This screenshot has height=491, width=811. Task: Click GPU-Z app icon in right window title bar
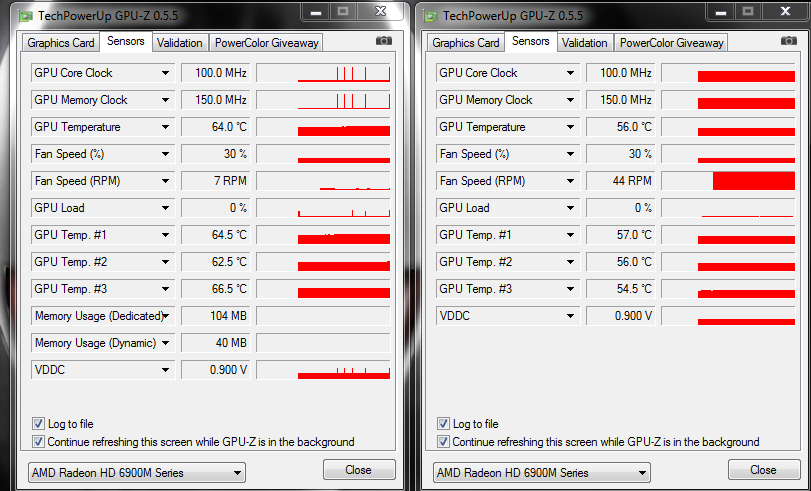click(x=429, y=16)
